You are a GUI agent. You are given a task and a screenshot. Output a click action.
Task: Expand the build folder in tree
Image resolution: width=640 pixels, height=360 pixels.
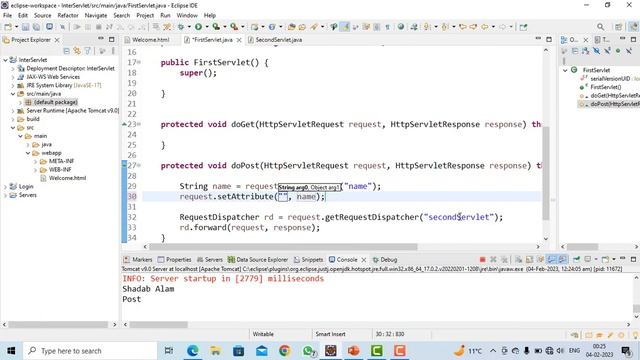(x=13, y=119)
